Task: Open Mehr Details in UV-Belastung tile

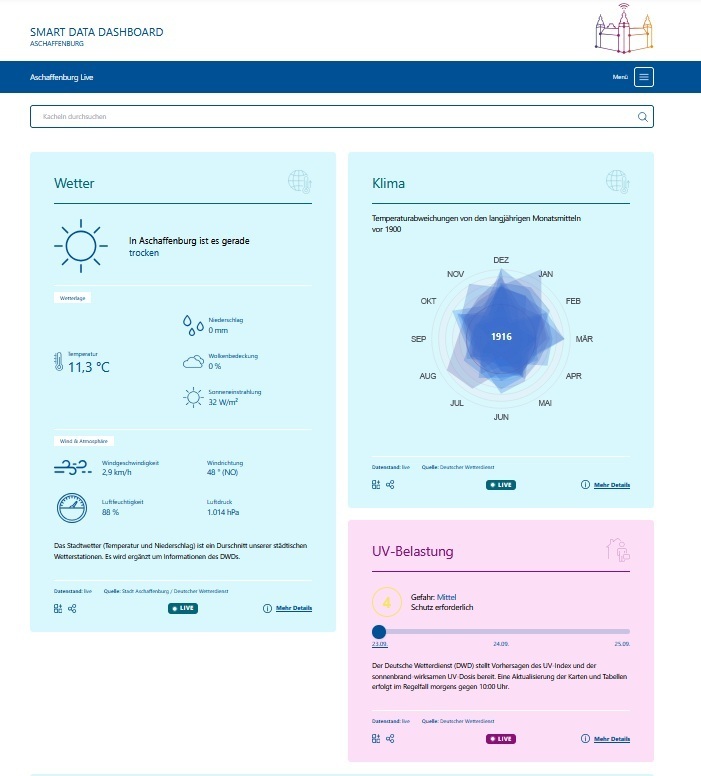Action: tap(612, 738)
